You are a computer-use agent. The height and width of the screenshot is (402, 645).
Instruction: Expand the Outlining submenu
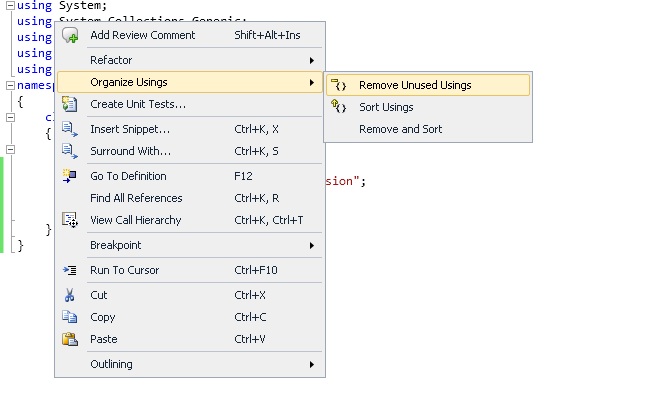click(x=190, y=364)
